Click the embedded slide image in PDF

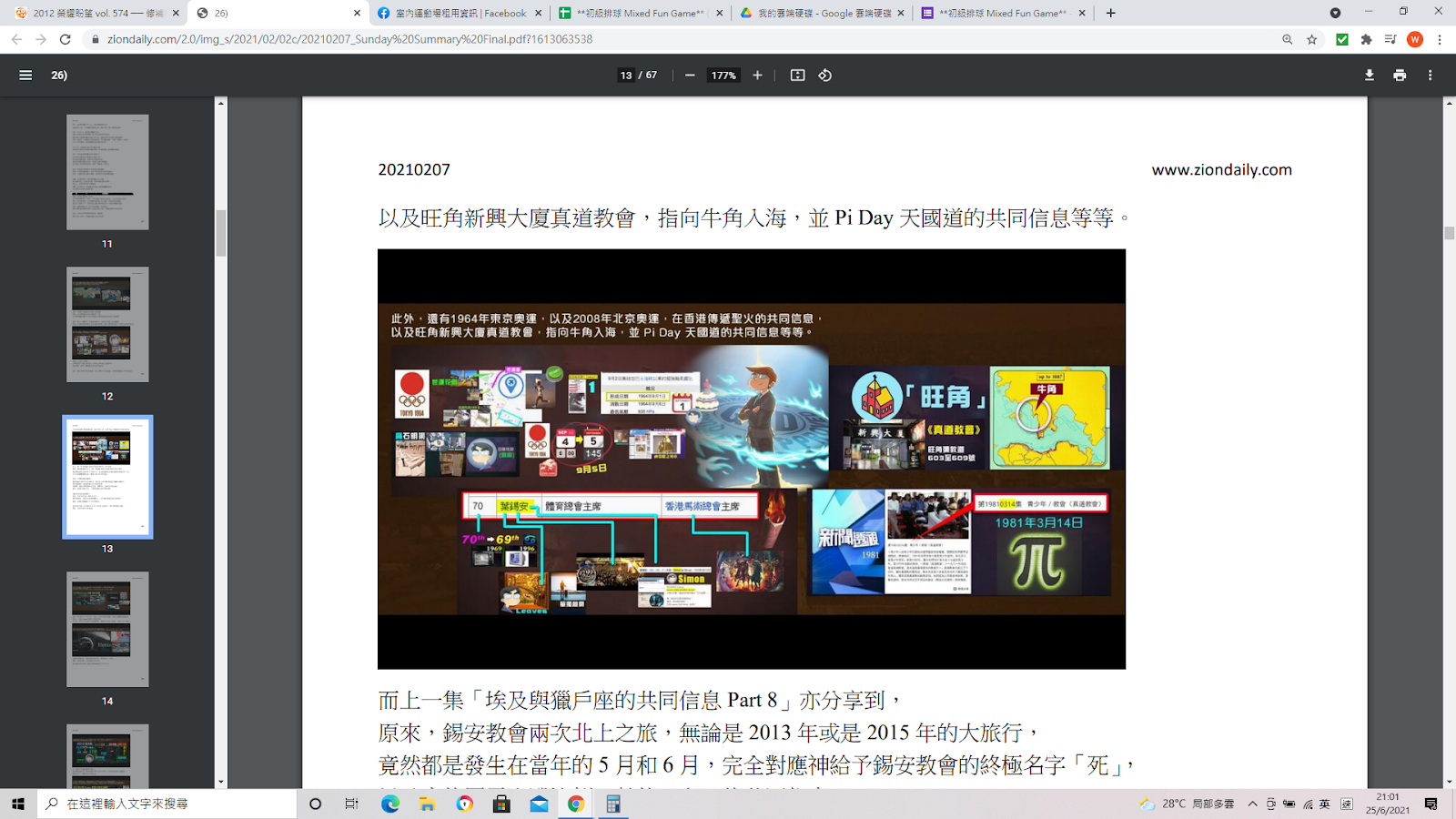(x=752, y=459)
